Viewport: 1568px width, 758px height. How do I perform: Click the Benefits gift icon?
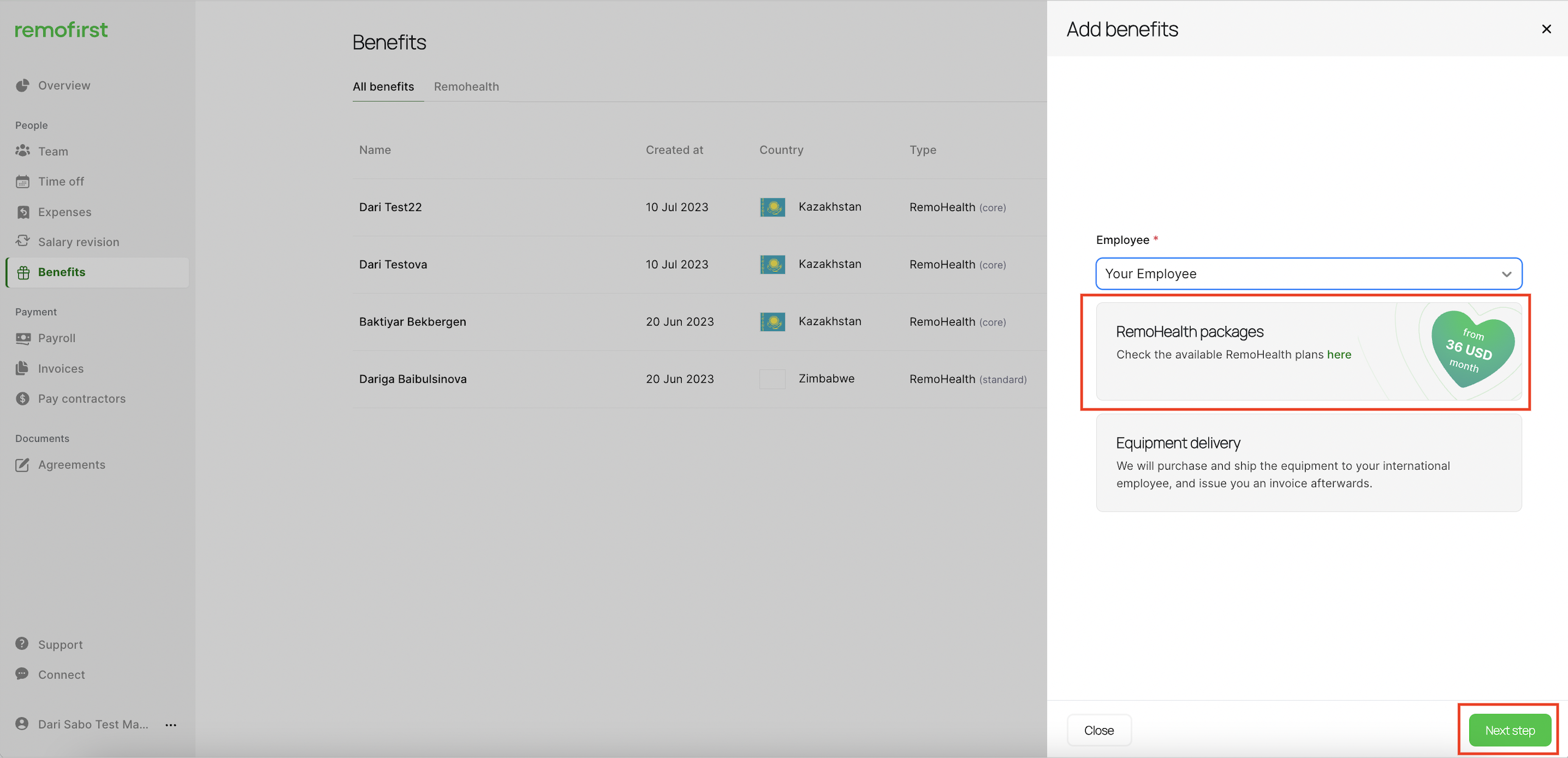[x=23, y=273]
